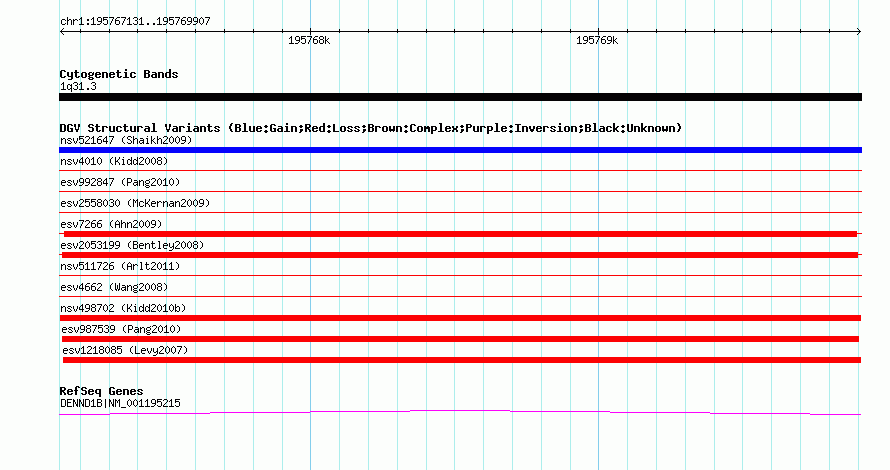Click the left arrow of the ruler

[62, 32]
